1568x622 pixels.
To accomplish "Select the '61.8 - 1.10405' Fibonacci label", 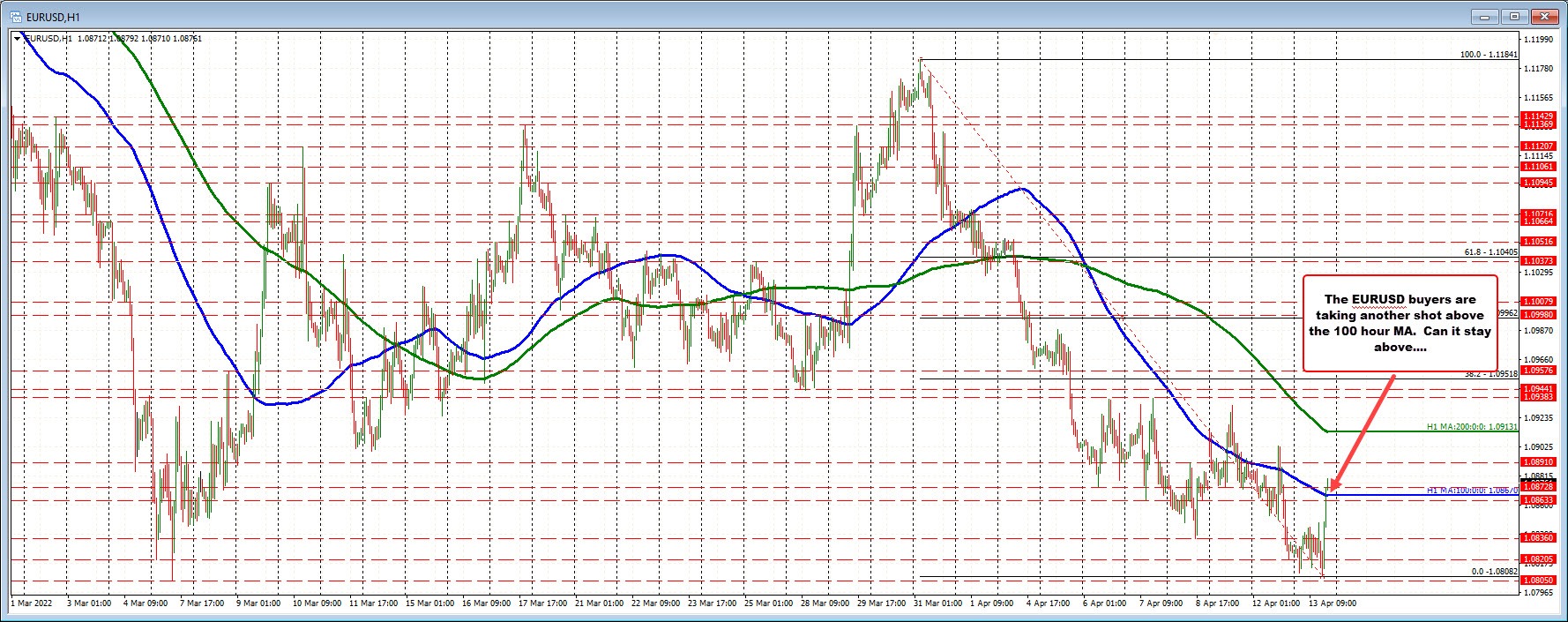I will [x=1491, y=252].
